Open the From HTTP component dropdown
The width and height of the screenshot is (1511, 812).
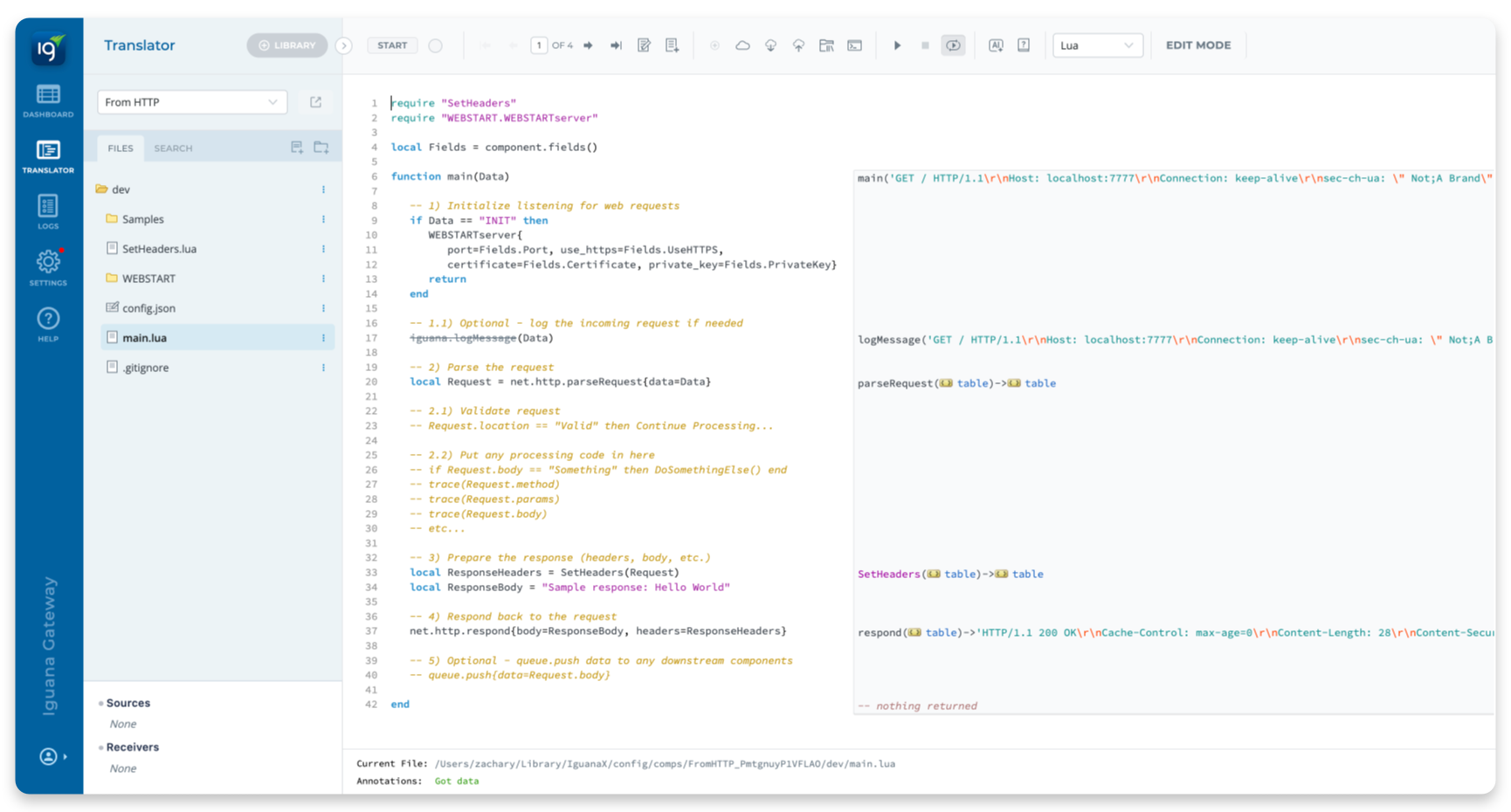(191, 102)
